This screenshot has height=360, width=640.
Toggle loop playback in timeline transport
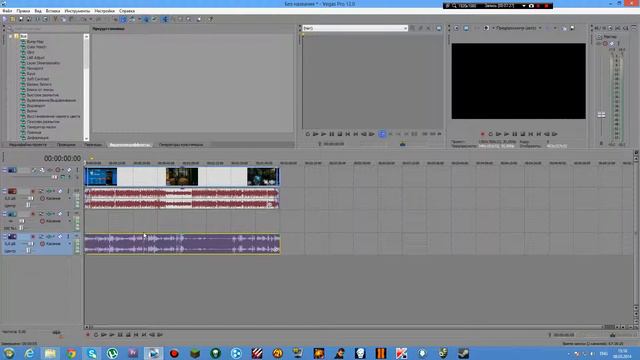click(96, 335)
